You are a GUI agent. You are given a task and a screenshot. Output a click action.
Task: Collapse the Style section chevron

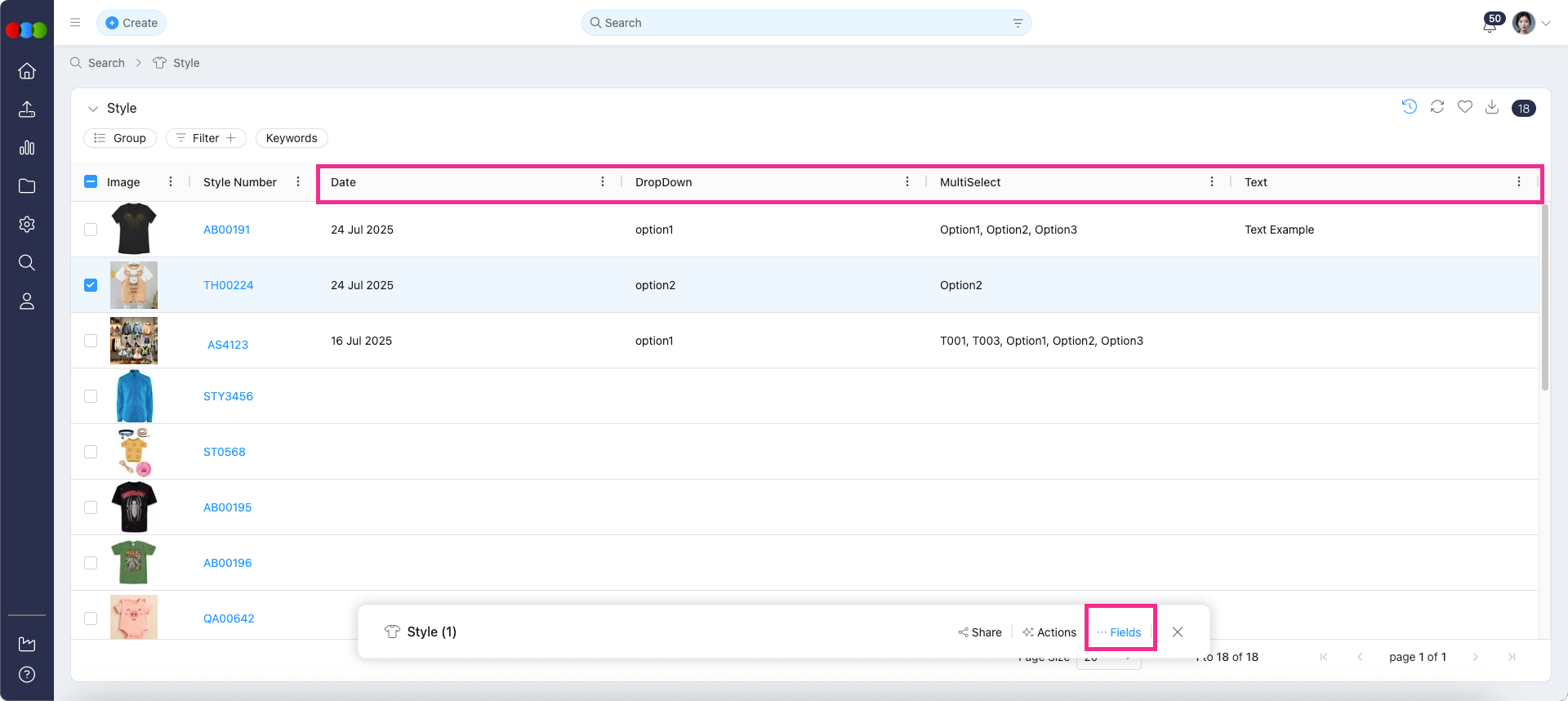[93, 109]
